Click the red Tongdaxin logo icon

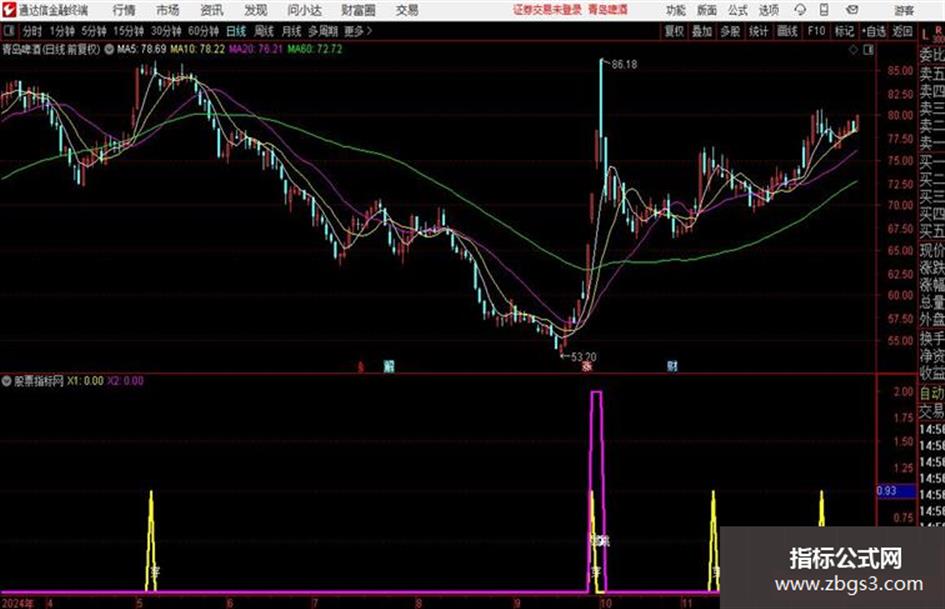pyautogui.click(x=8, y=10)
